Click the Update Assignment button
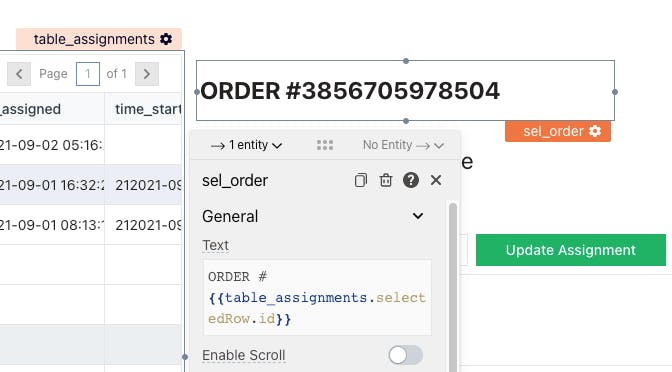The image size is (672, 372). pos(571,250)
